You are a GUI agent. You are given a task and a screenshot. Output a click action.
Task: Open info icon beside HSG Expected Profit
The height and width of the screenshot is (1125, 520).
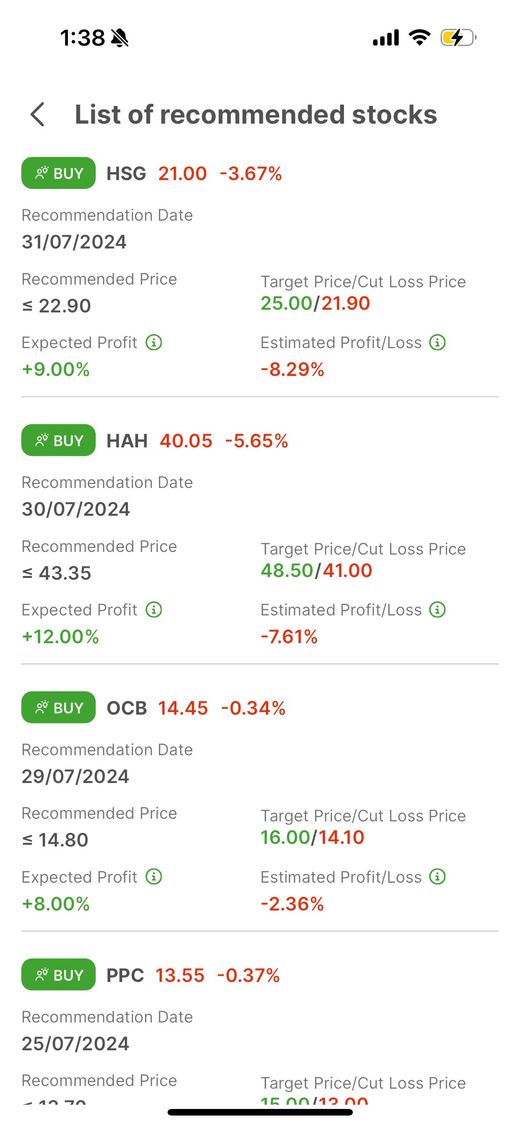pyautogui.click(x=153, y=342)
